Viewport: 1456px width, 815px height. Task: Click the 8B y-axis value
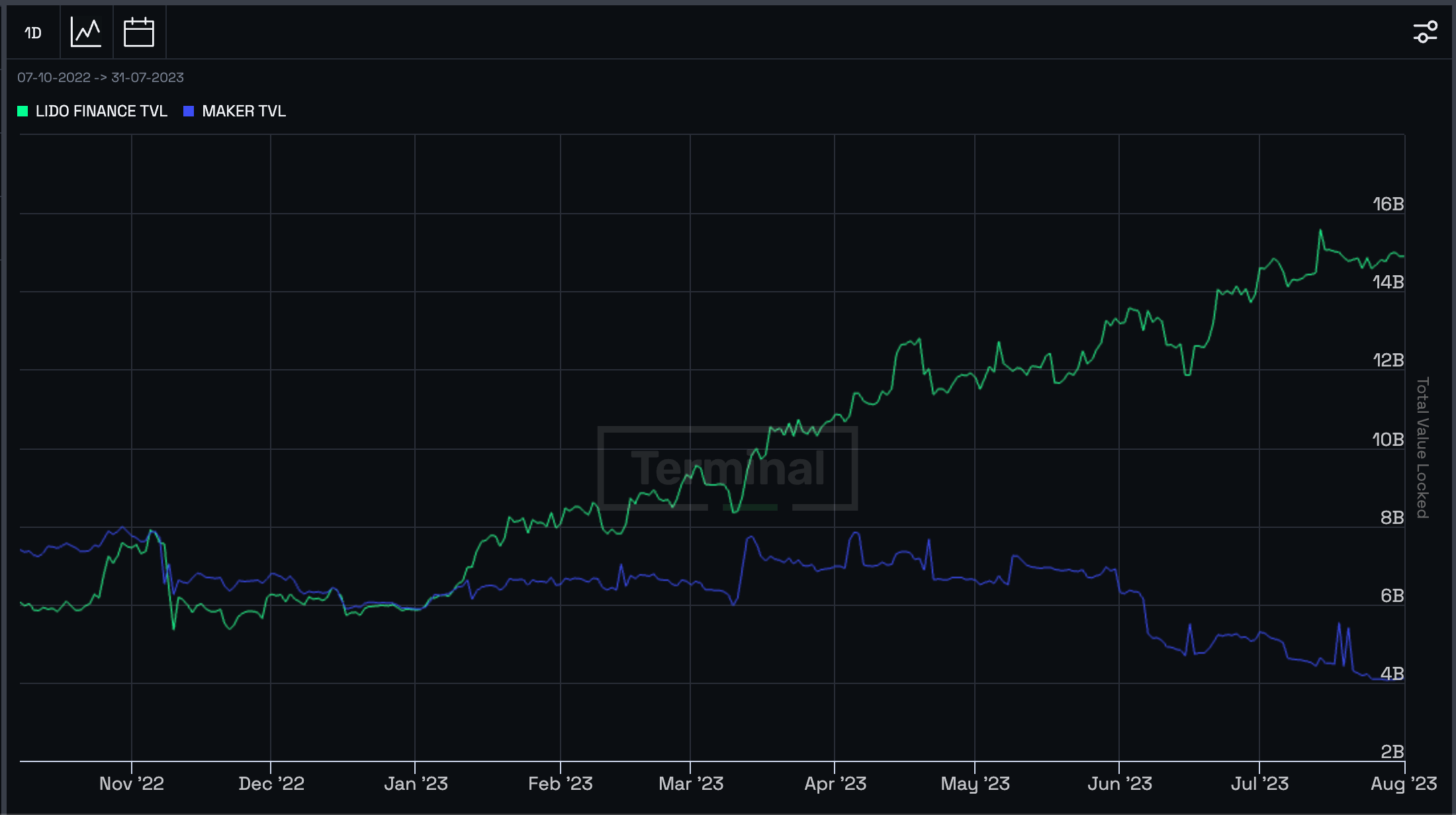(x=1392, y=517)
